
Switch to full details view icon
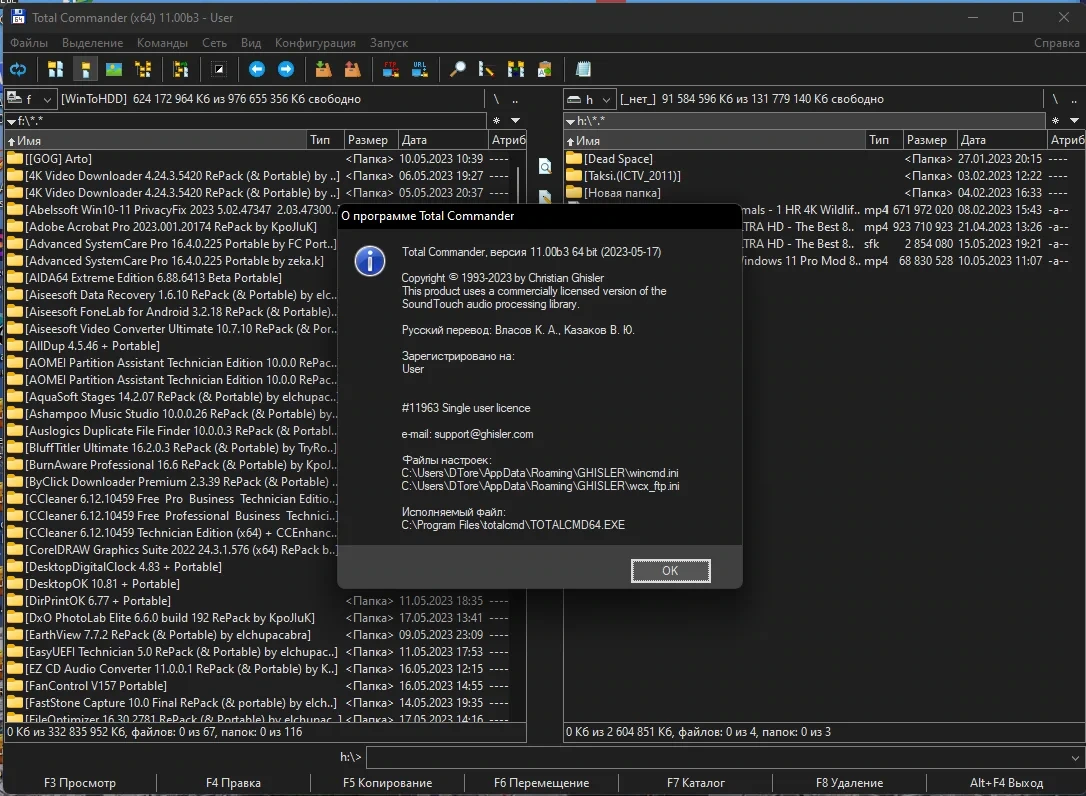coord(85,69)
